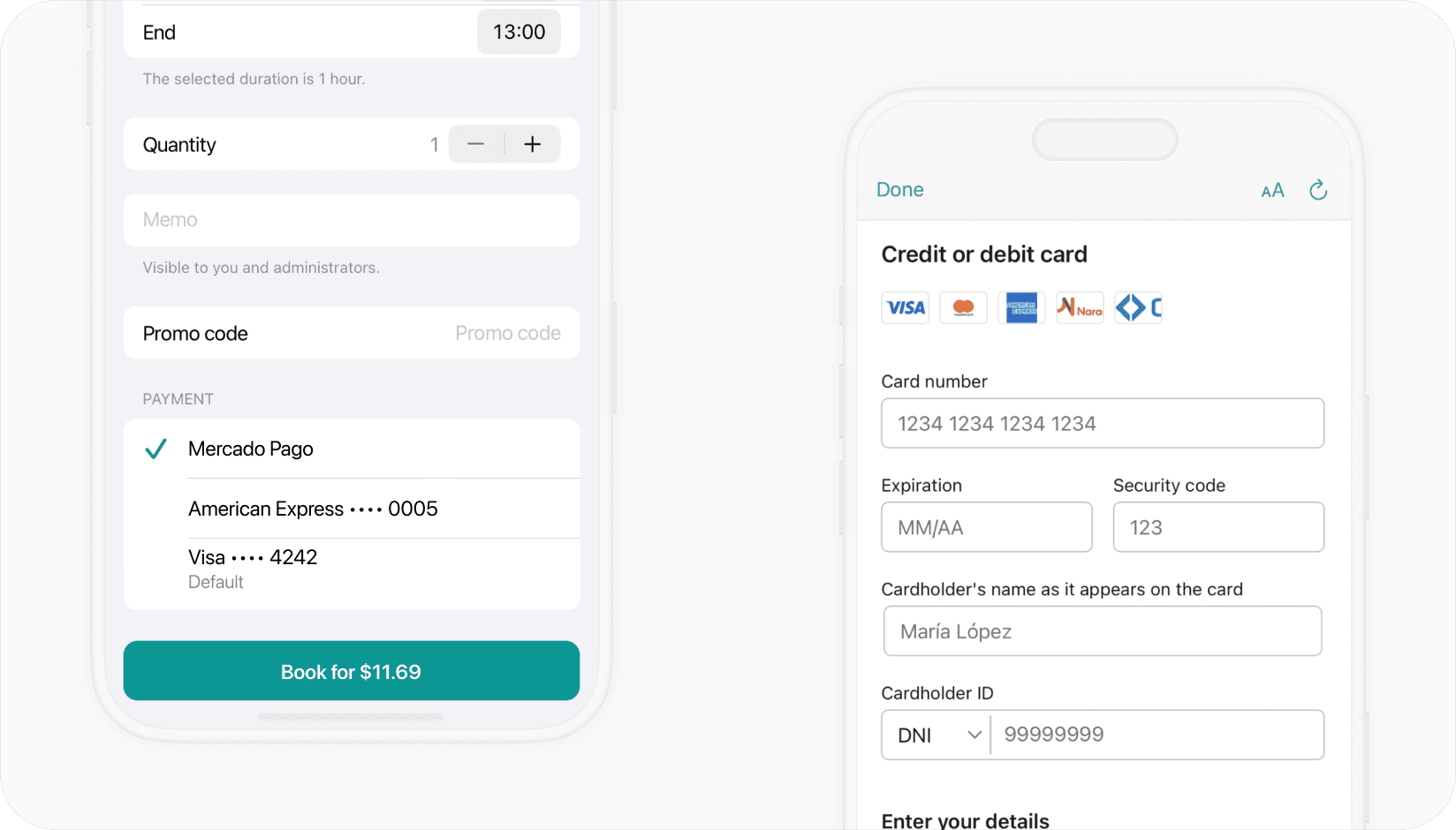Select the Cabal card brand icon
The image size is (1456, 830).
(1137, 307)
